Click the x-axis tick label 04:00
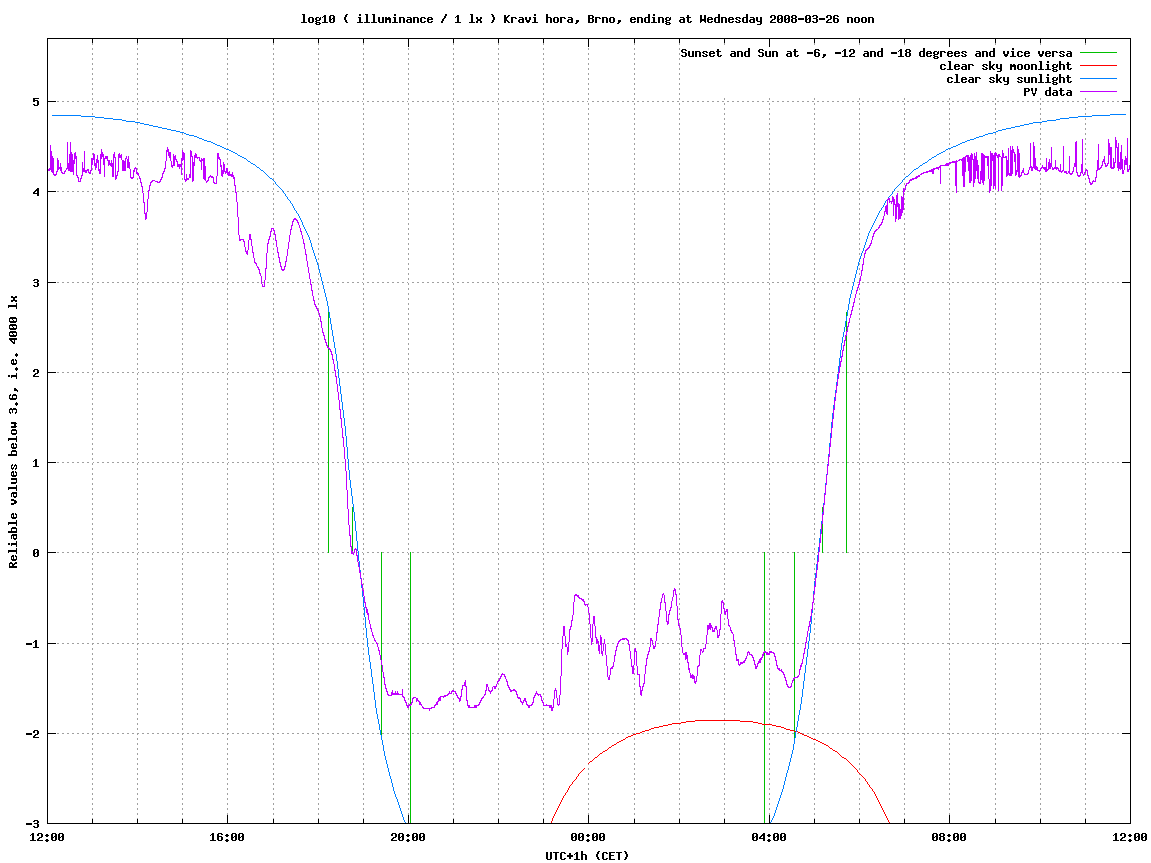Screen dimensions: 1151x863 769,837
